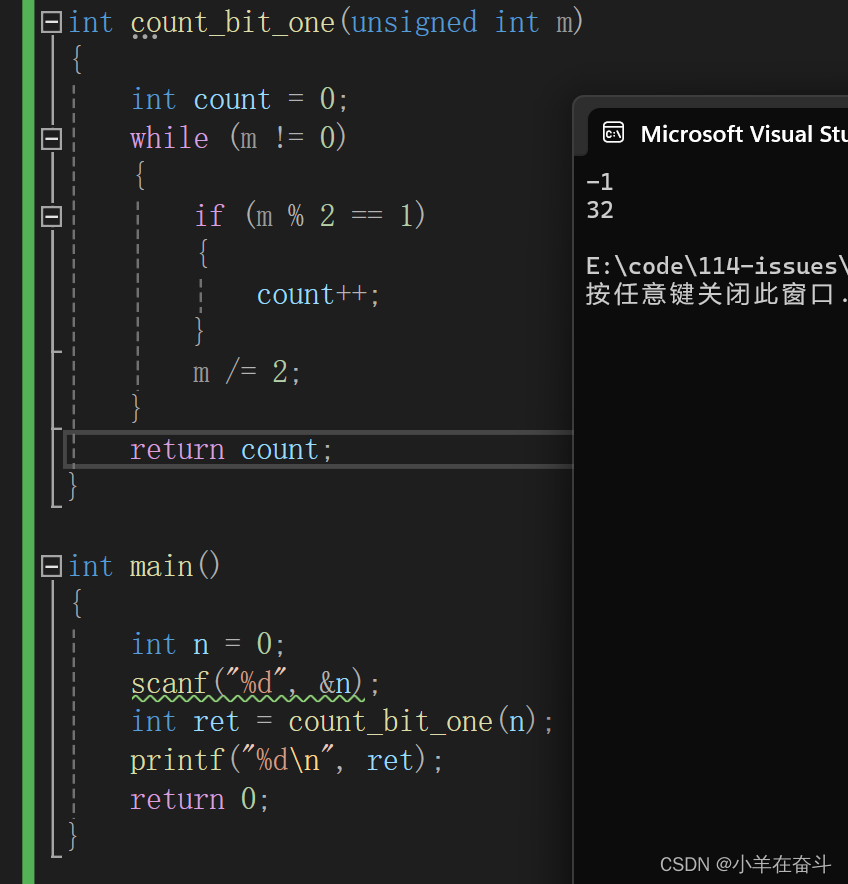Click 'int count = 0;' line
Viewport: 848px width, 884px height.
(240, 100)
